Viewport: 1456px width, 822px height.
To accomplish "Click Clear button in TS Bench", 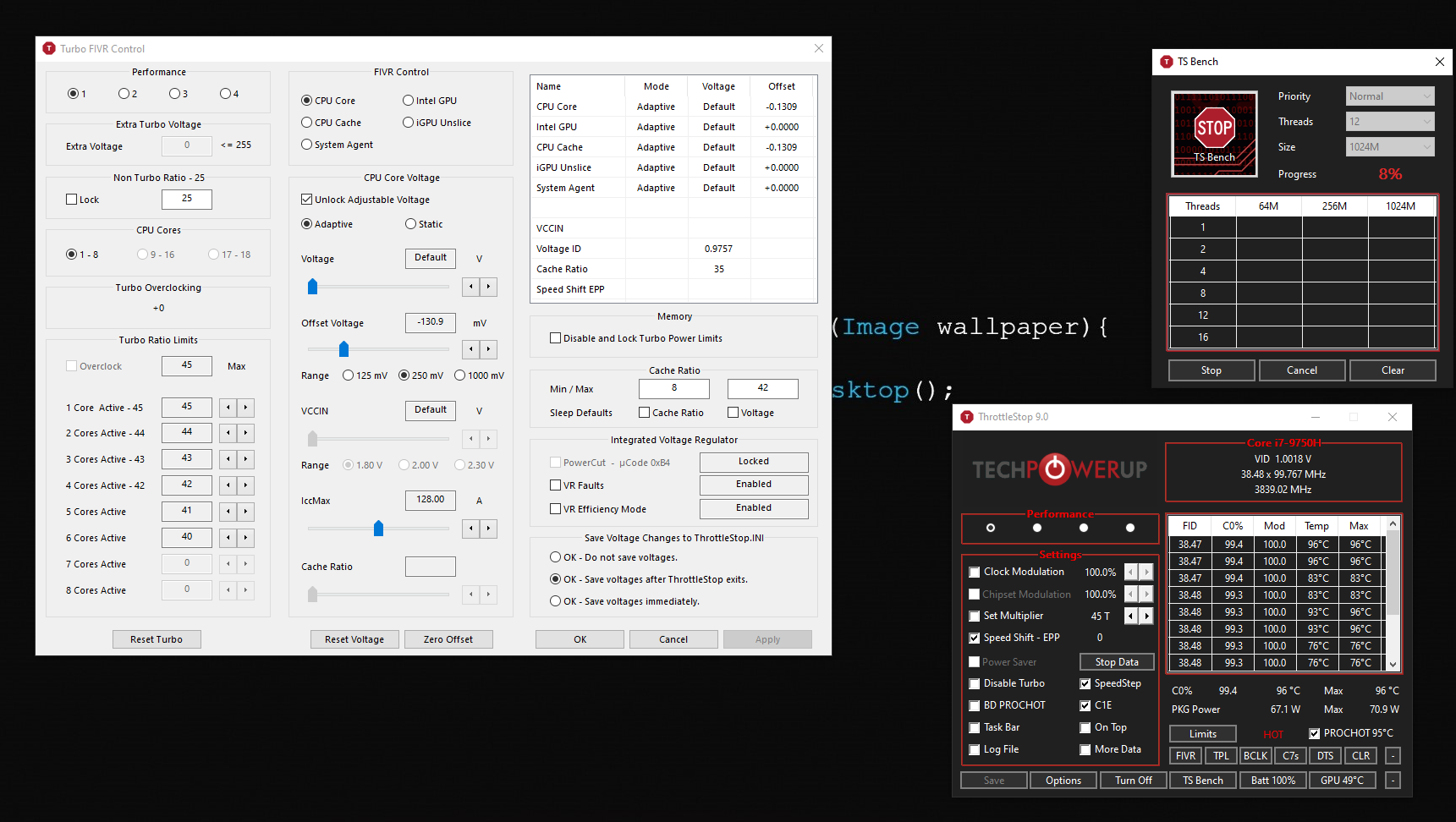I will pyautogui.click(x=1393, y=370).
